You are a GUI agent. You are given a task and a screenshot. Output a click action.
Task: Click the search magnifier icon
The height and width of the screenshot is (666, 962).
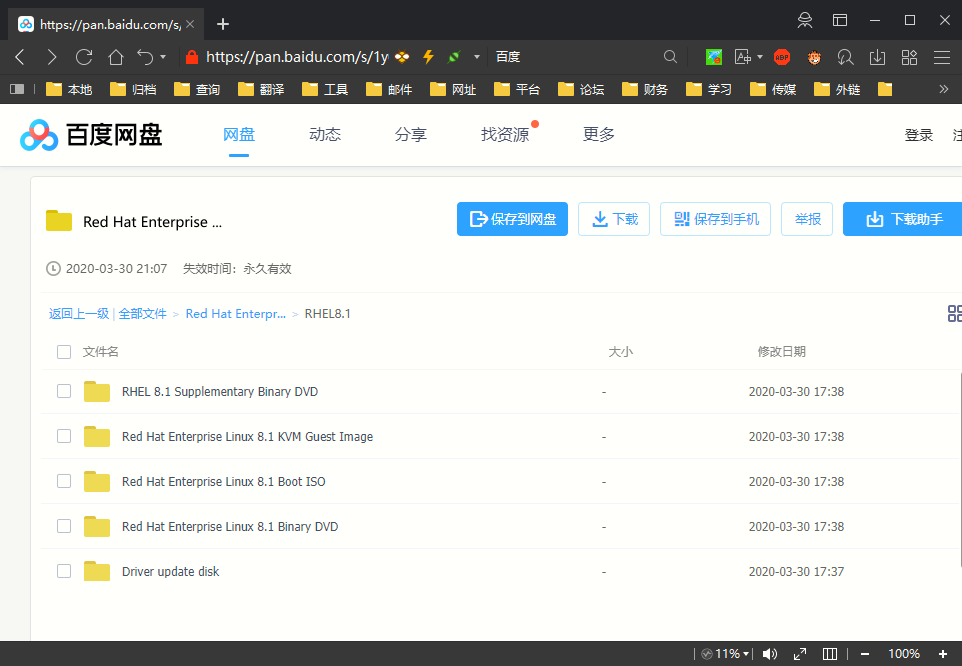[671, 57]
